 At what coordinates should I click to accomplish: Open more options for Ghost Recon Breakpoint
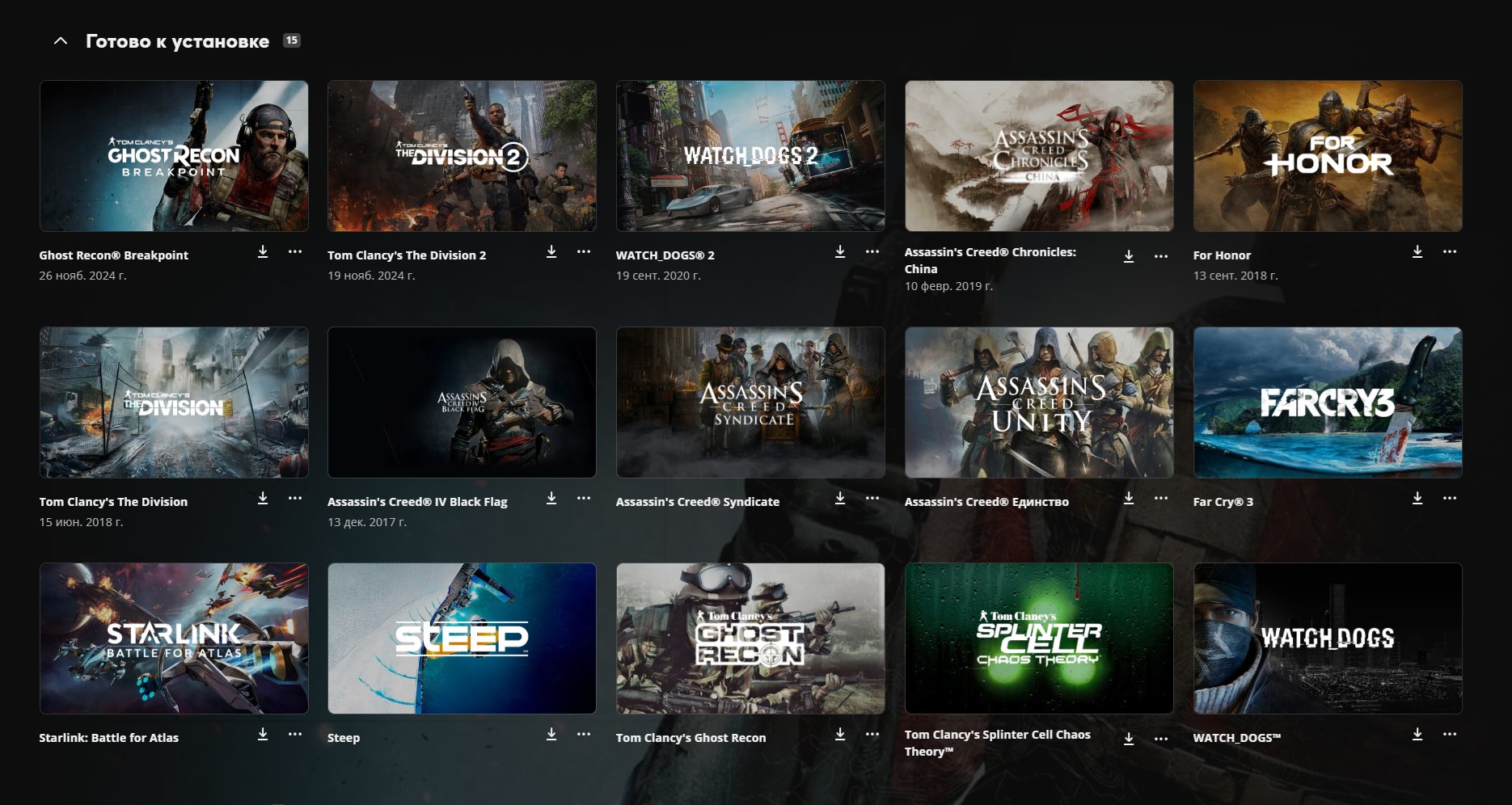[x=295, y=252]
